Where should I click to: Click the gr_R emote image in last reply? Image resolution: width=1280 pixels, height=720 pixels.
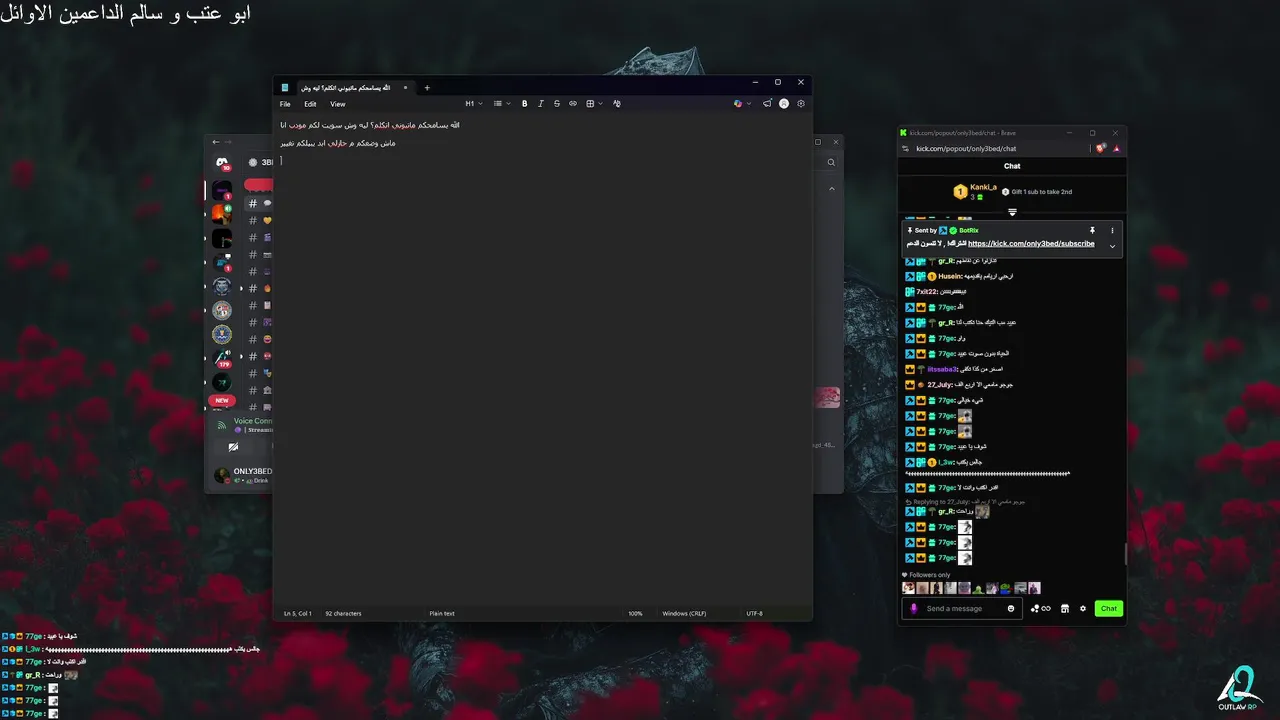pos(982,511)
